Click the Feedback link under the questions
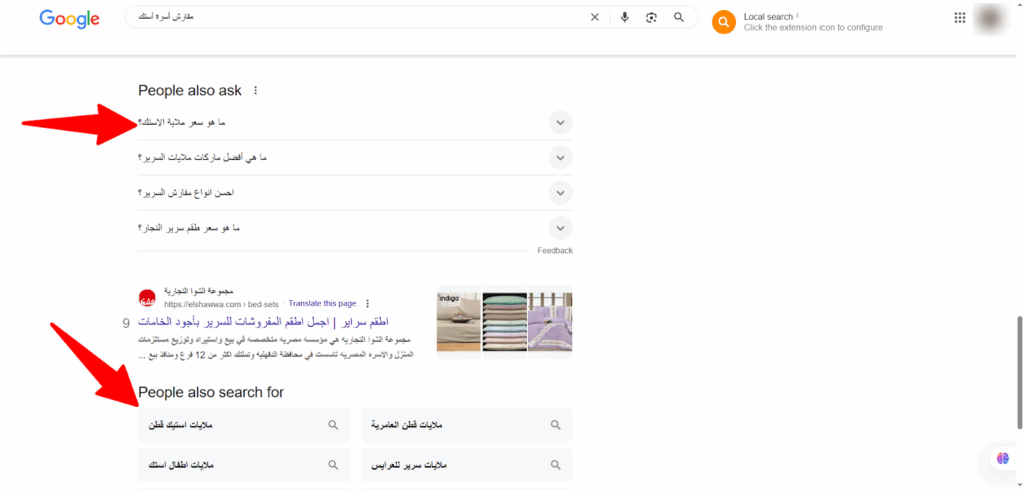This screenshot has width=1024, height=490. (555, 251)
